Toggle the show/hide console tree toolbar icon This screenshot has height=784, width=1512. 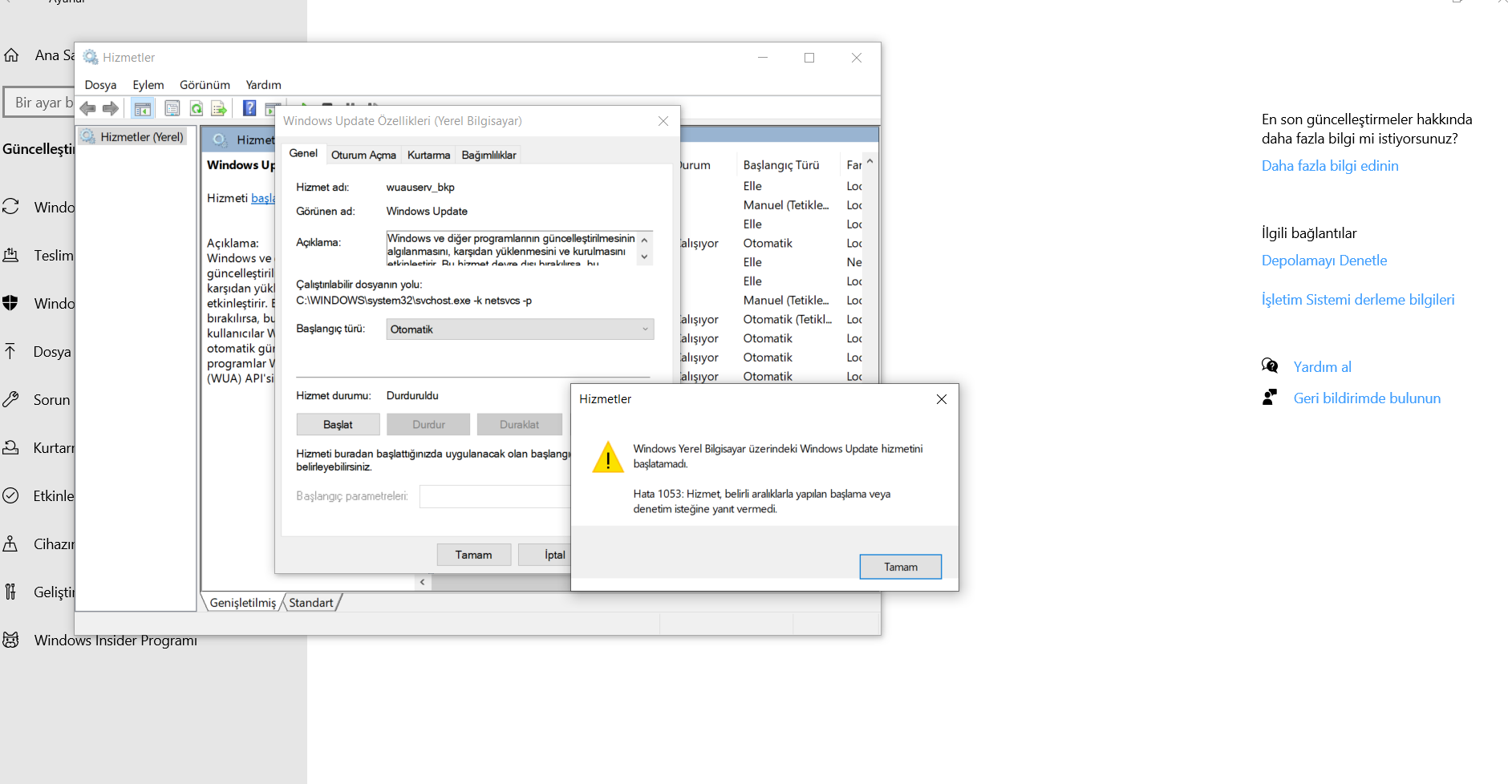[x=143, y=108]
